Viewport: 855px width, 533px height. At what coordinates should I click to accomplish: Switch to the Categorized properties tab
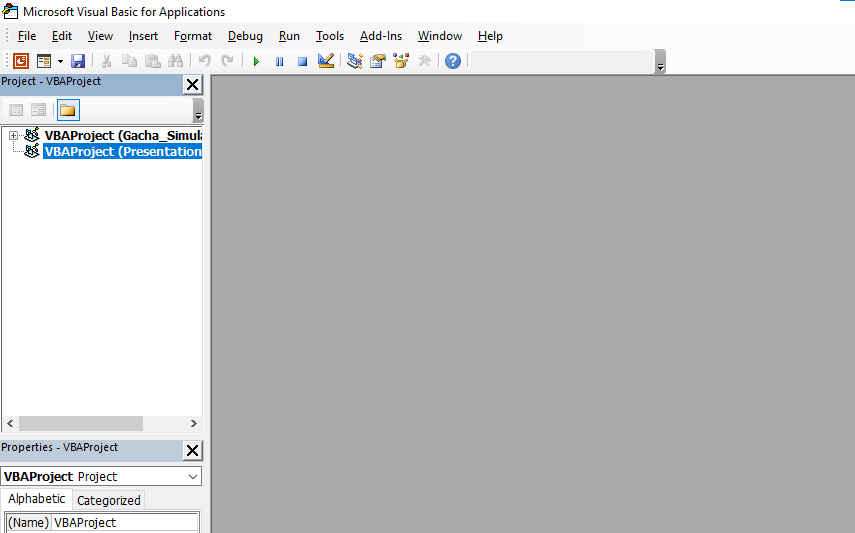click(109, 500)
